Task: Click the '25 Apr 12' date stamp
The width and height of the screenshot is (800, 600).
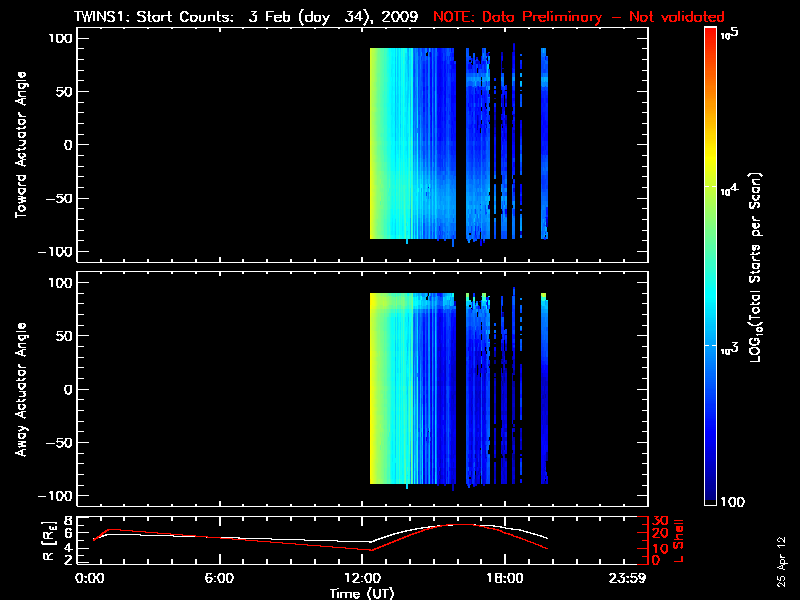Action: (x=782, y=553)
